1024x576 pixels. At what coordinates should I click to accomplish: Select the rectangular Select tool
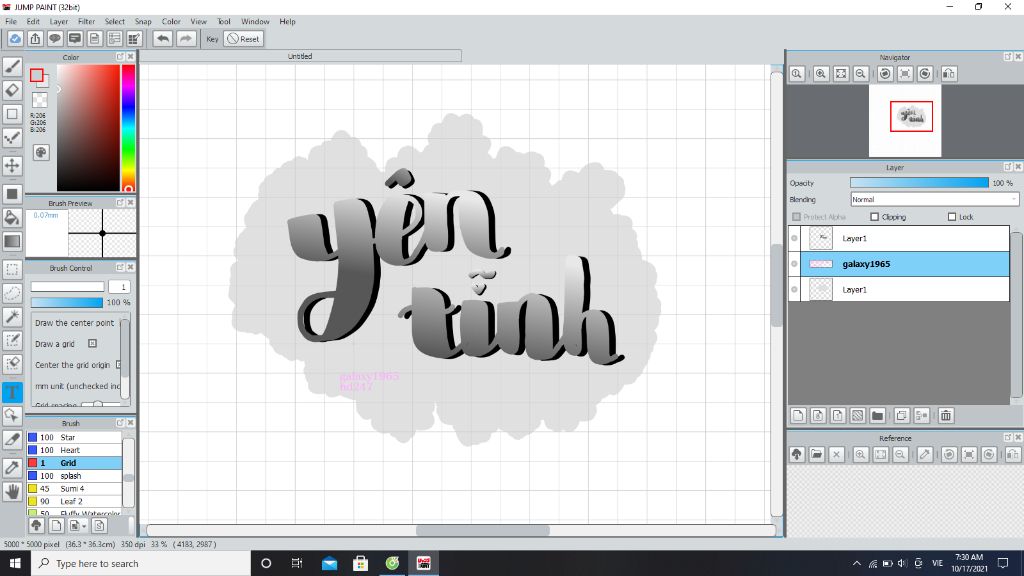pyautogui.click(x=12, y=269)
